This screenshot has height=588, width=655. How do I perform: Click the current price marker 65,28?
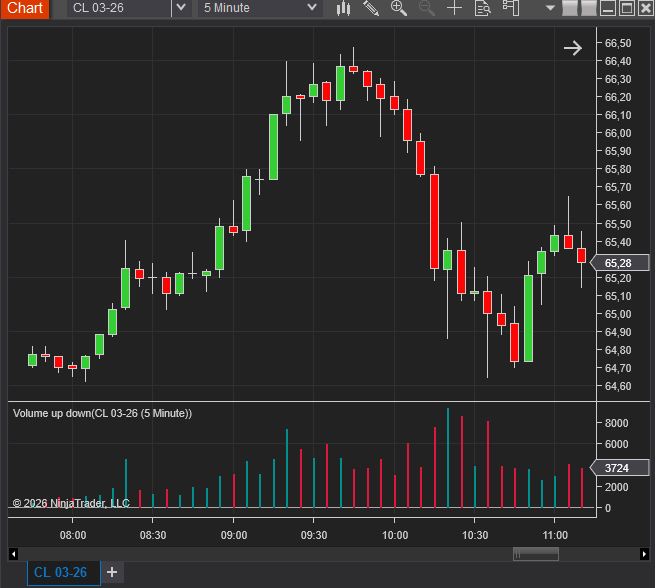(x=619, y=263)
